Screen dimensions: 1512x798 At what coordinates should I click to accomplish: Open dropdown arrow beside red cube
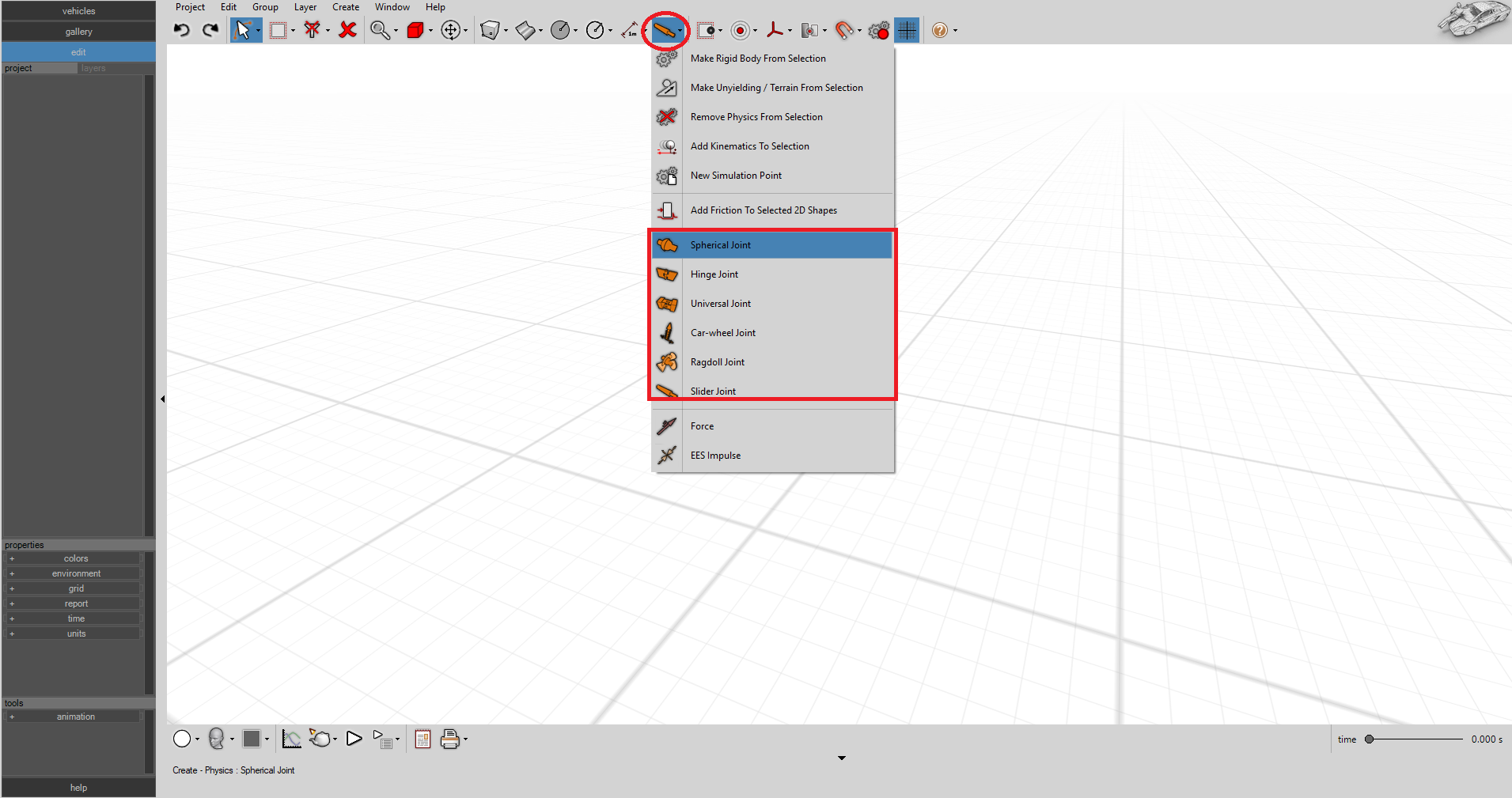pos(430,31)
